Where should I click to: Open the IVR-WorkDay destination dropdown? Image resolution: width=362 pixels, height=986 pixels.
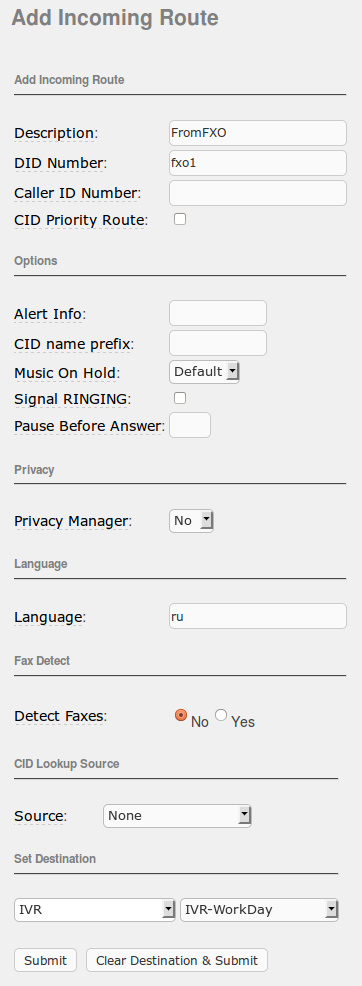[260, 909]
